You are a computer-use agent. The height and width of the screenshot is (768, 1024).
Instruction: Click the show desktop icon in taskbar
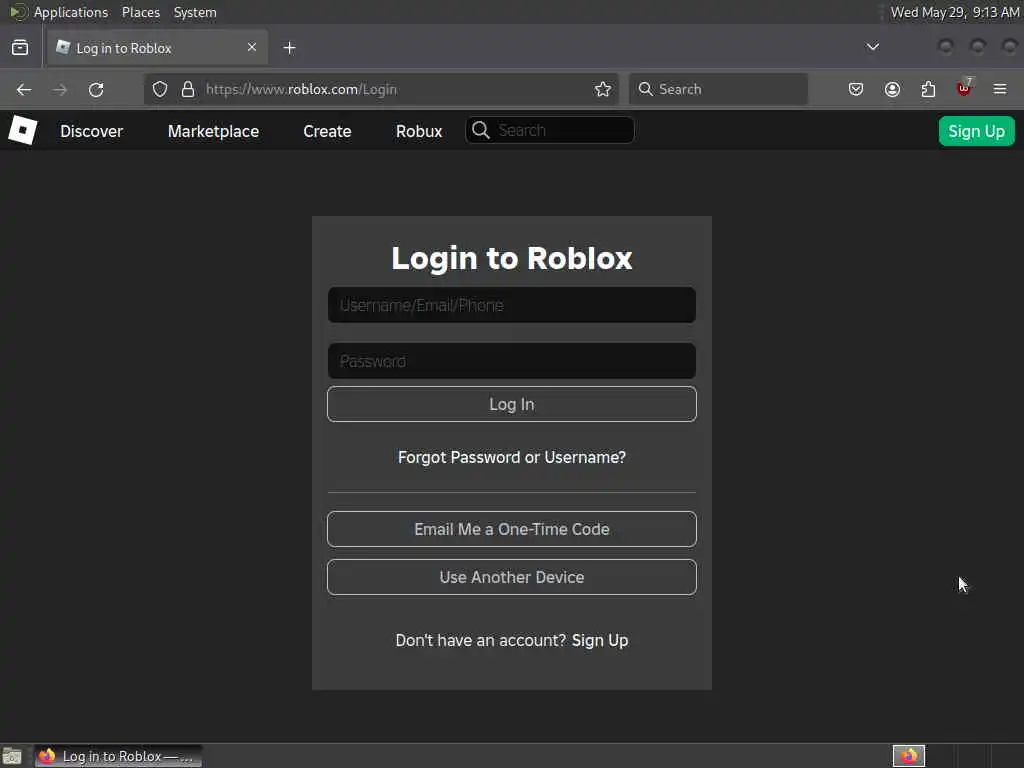[12, 756]
